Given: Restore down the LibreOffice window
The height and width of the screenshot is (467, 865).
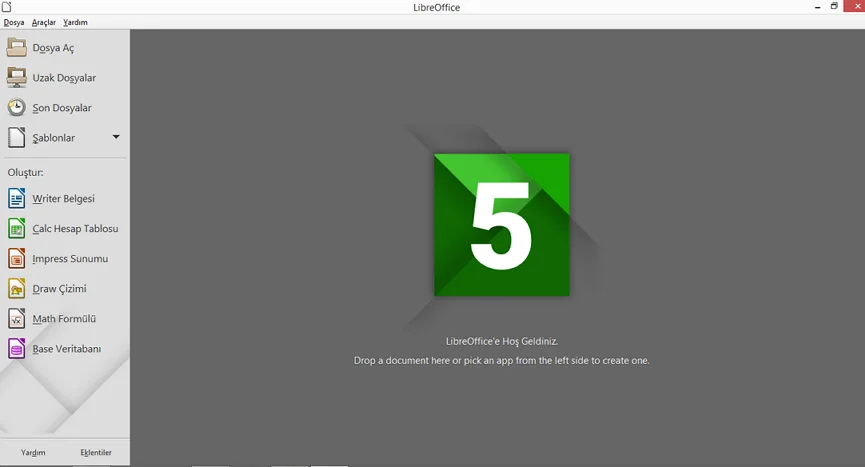Looking at the screenshot, I should (834, 6).
